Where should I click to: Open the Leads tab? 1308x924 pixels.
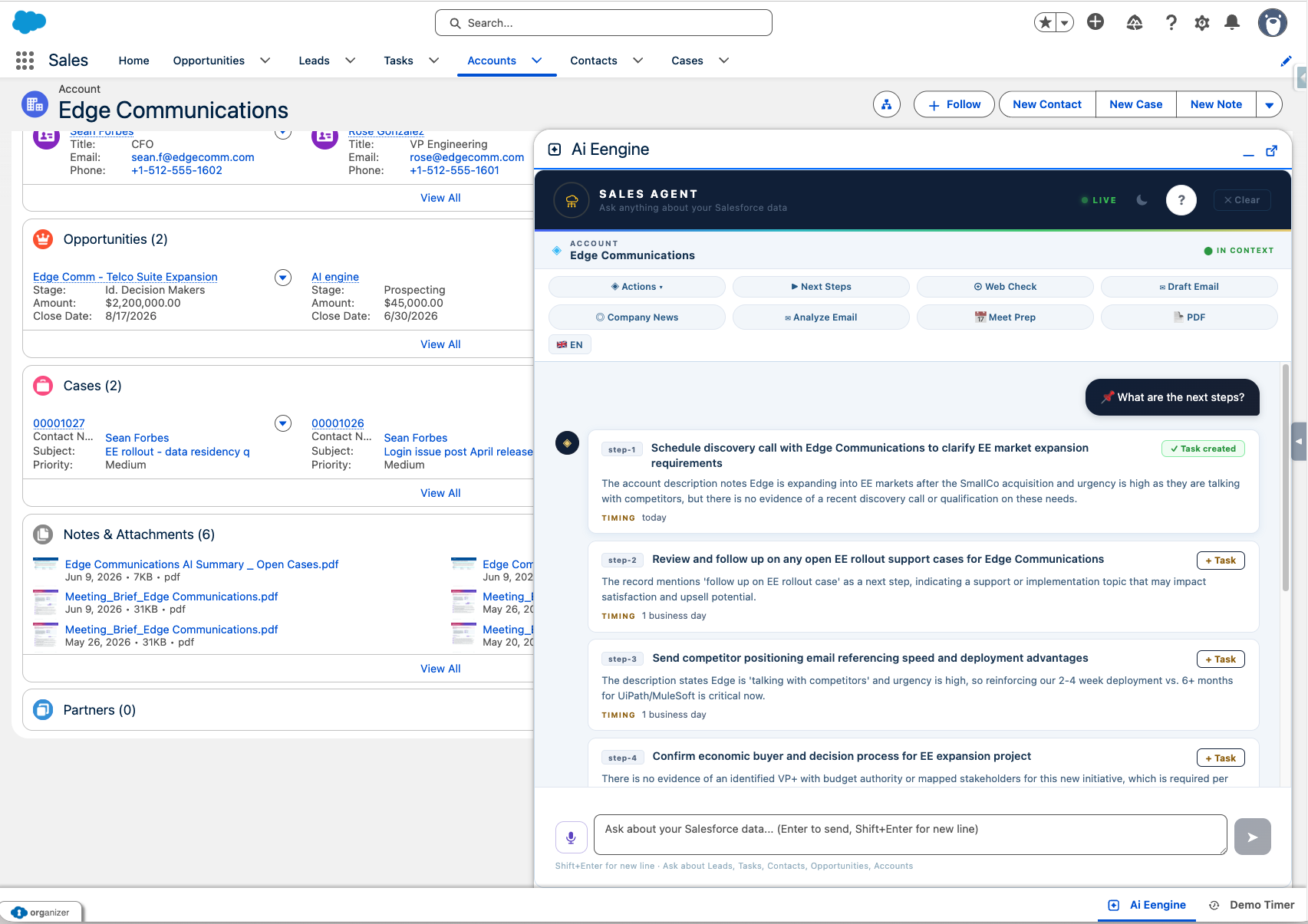(x=315, y=61)
